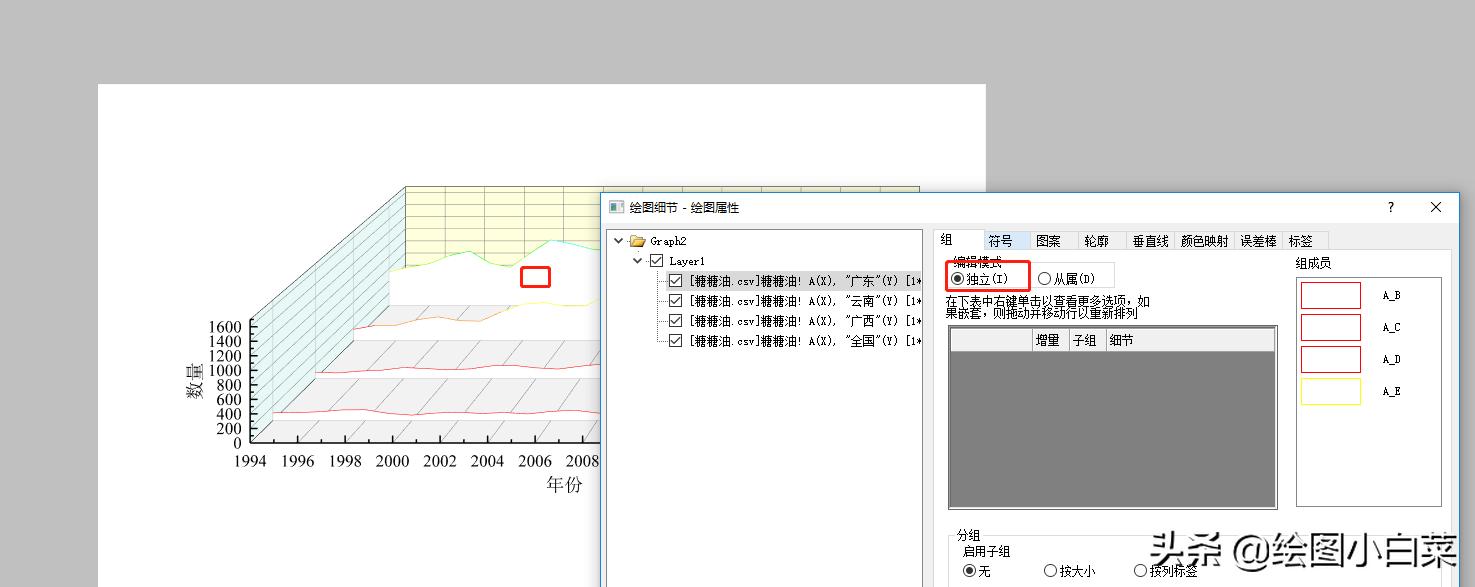Close the 绘图细节 dialog
This screenshot has height=587, width=1475.
coord(1436,207)
